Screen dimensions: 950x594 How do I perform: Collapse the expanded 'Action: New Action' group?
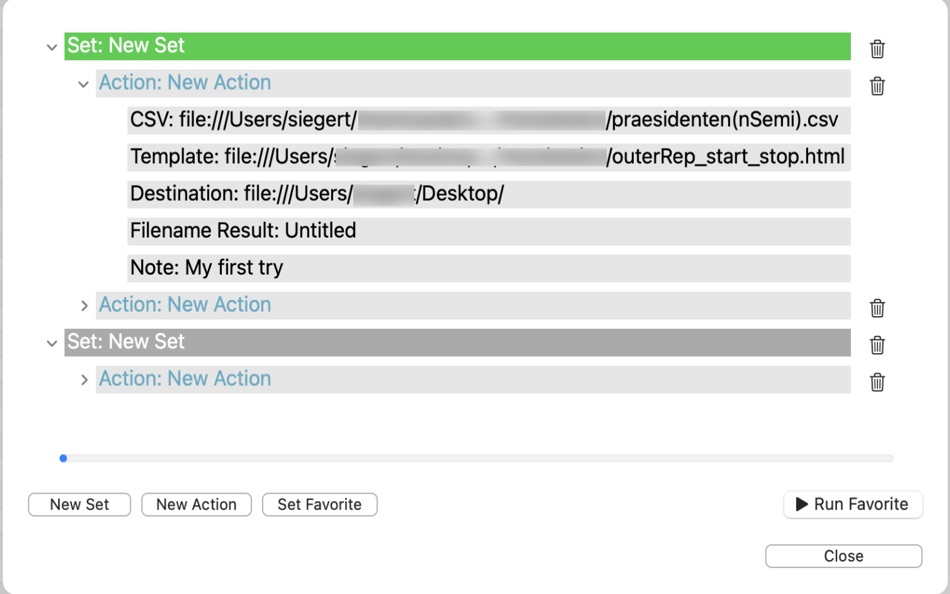[x=83, y=84]
